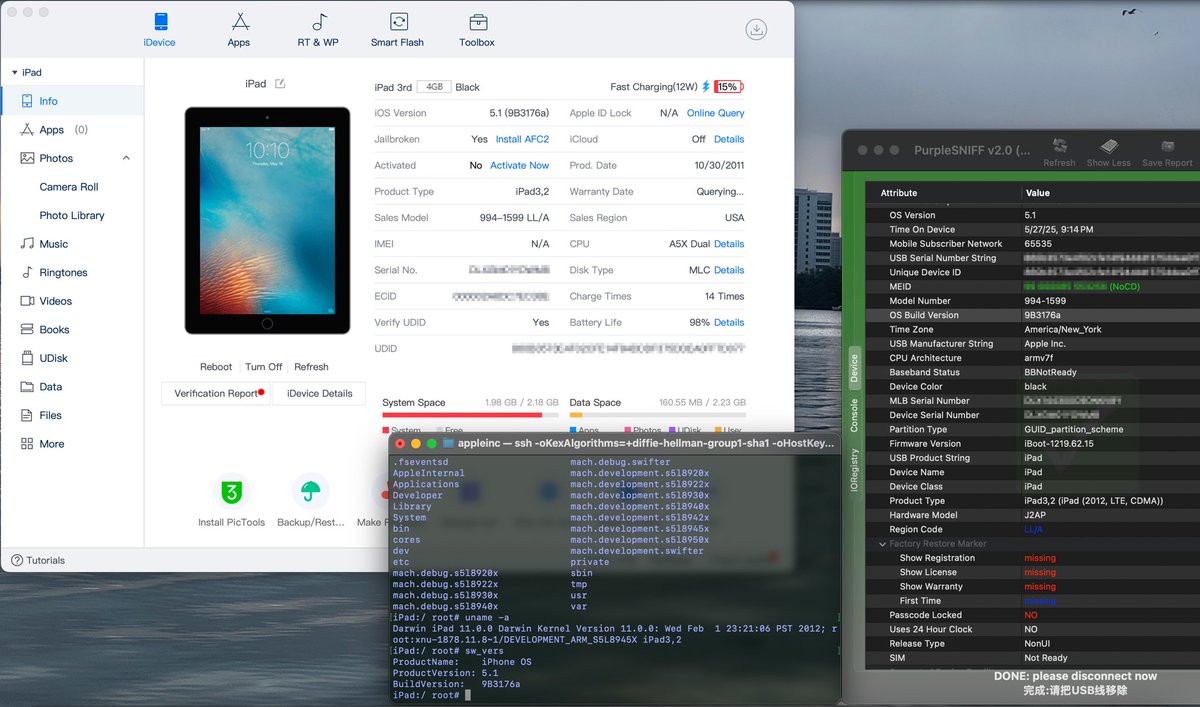Click Online Query for Apple ID Lock

click(x=716, y=113)
